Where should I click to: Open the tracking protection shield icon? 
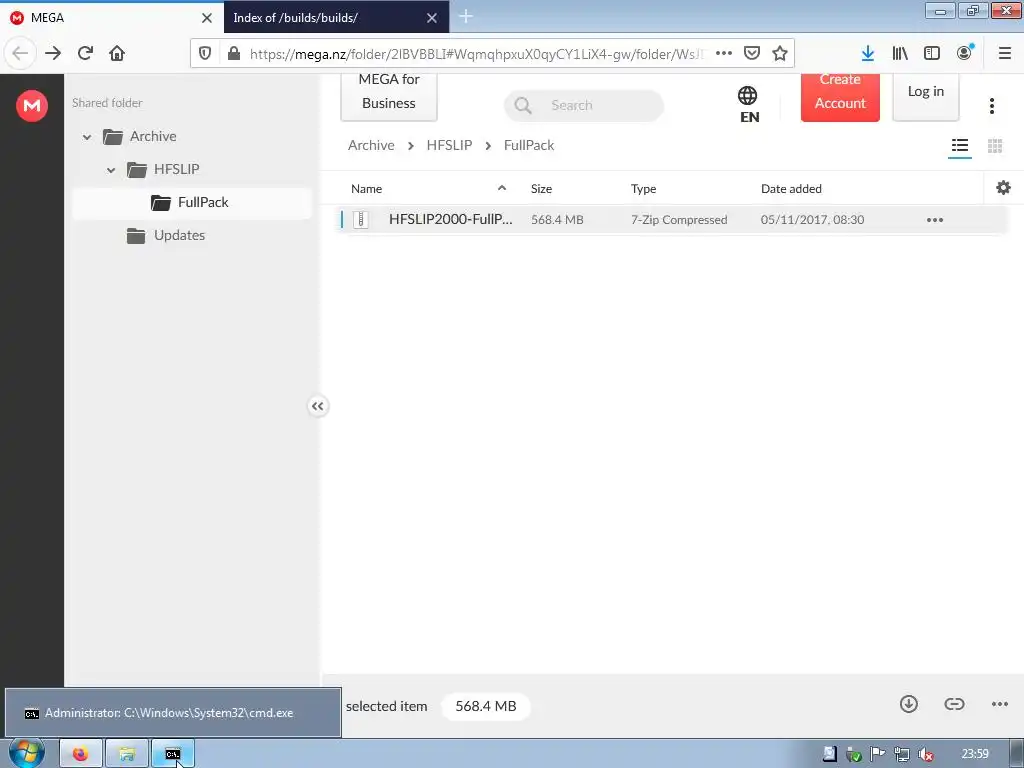coord(205,54)
